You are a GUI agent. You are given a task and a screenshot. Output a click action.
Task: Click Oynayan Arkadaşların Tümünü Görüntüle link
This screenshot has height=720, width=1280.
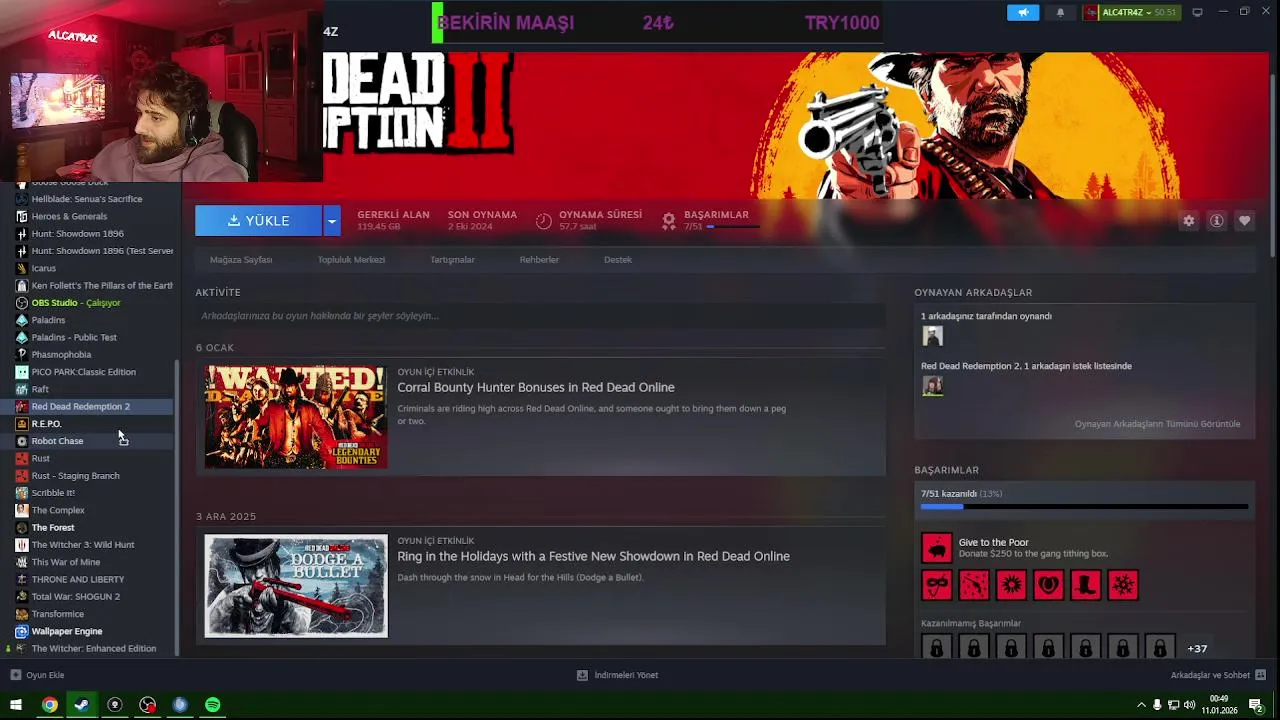(1157, 424)
